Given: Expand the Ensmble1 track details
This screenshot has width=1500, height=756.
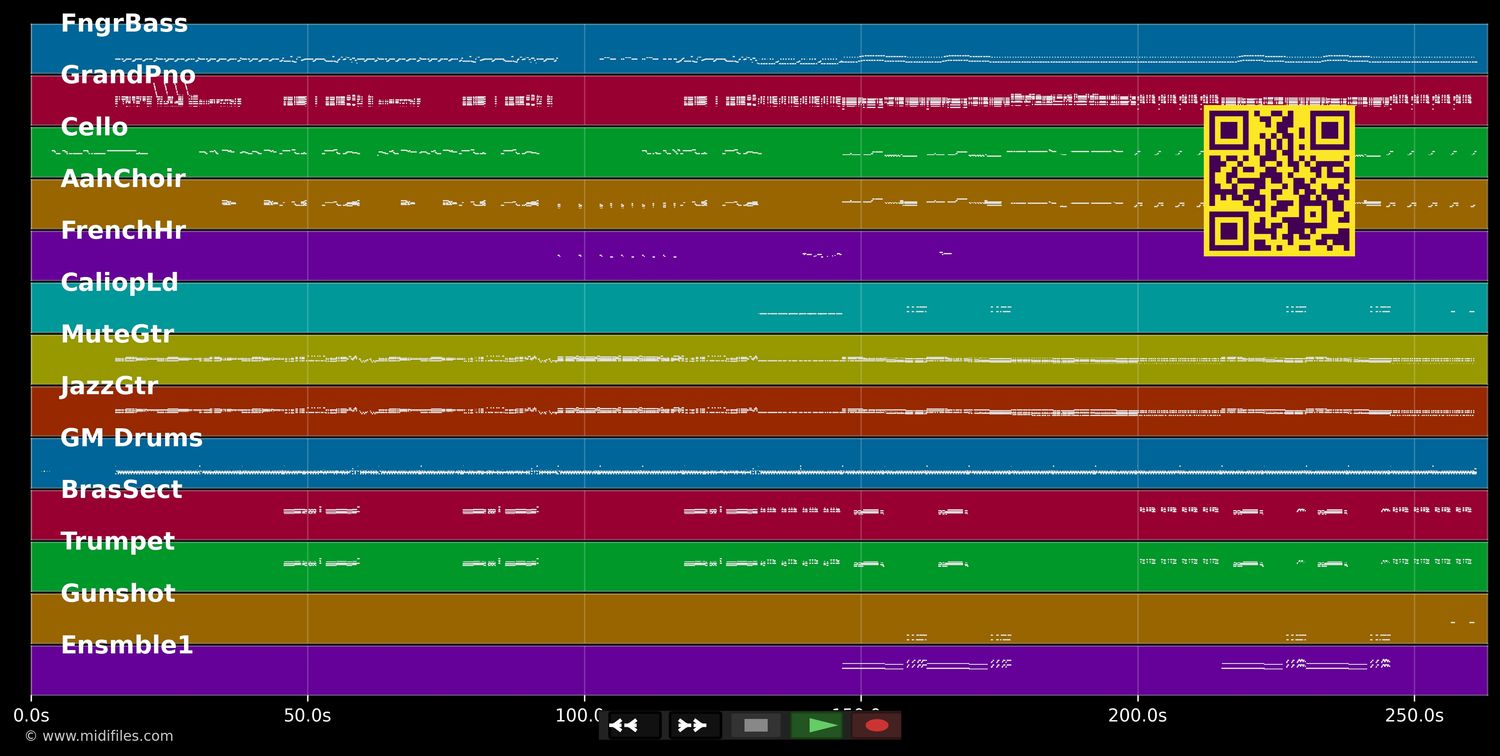Looking at the screenshot, I should tap(128, 645).
